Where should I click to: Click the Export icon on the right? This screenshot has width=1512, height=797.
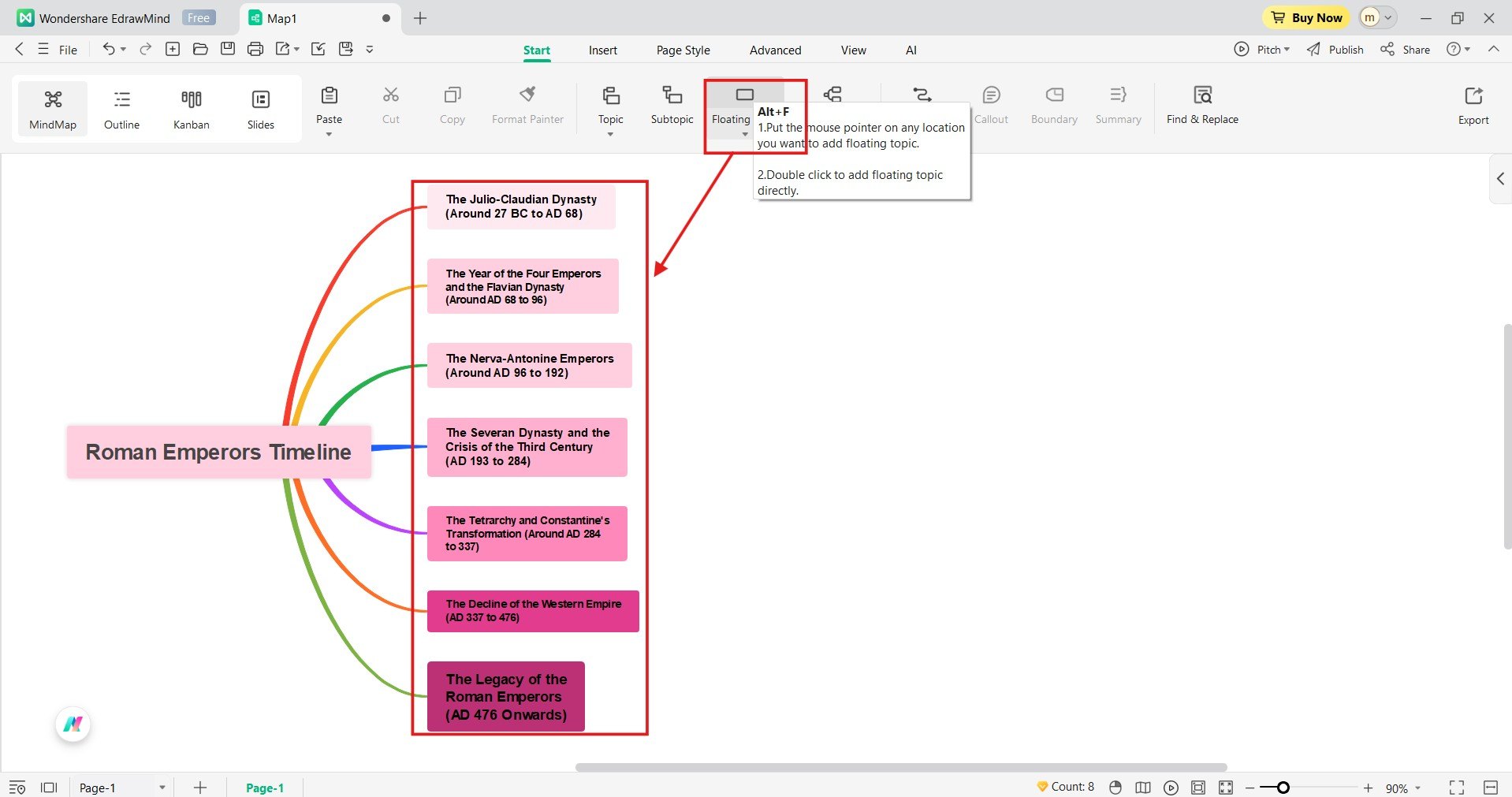point(1473,105)
